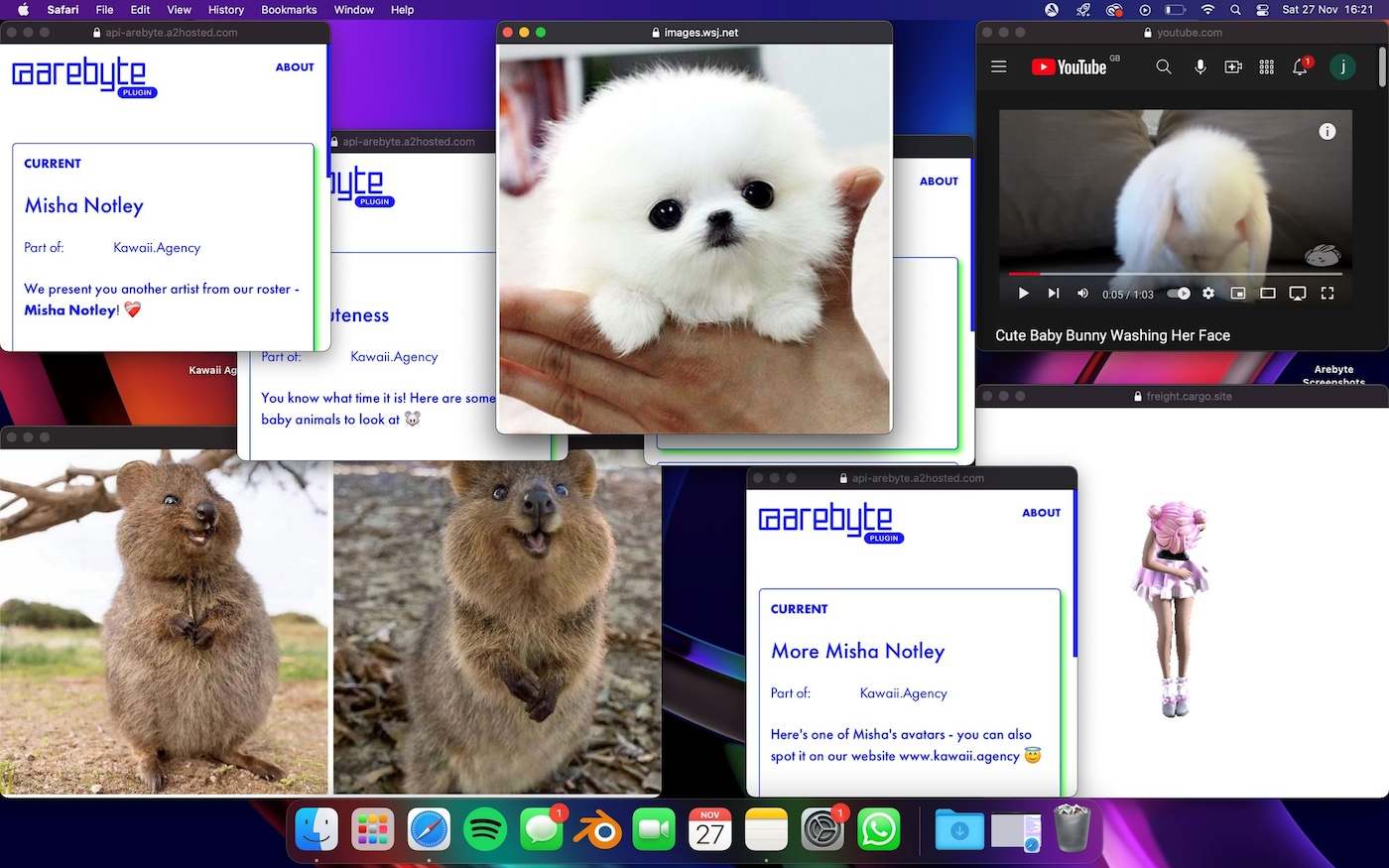
Task: Open YouTube notifications bell
Action: (1300, 67)
